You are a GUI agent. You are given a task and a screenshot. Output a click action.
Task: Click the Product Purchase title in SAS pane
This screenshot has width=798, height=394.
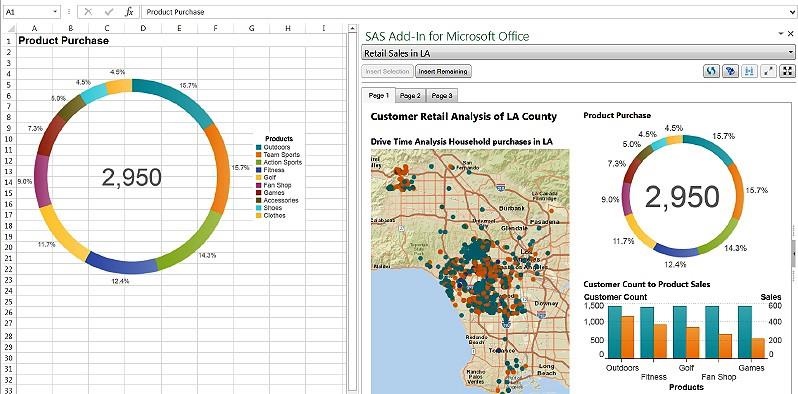click(x=617, y=116)
